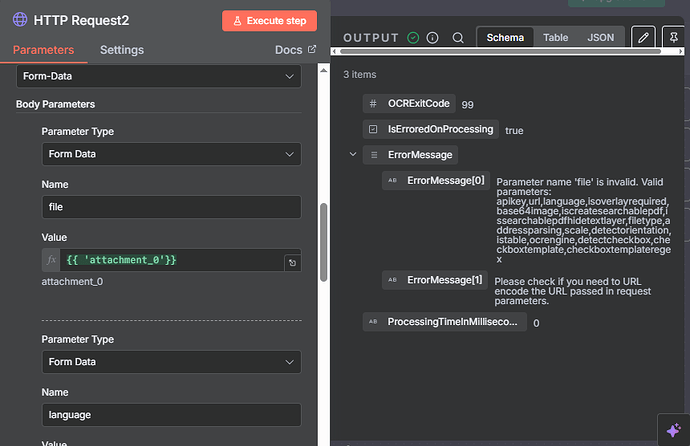Switch output view to Table

tap(555, 38)
